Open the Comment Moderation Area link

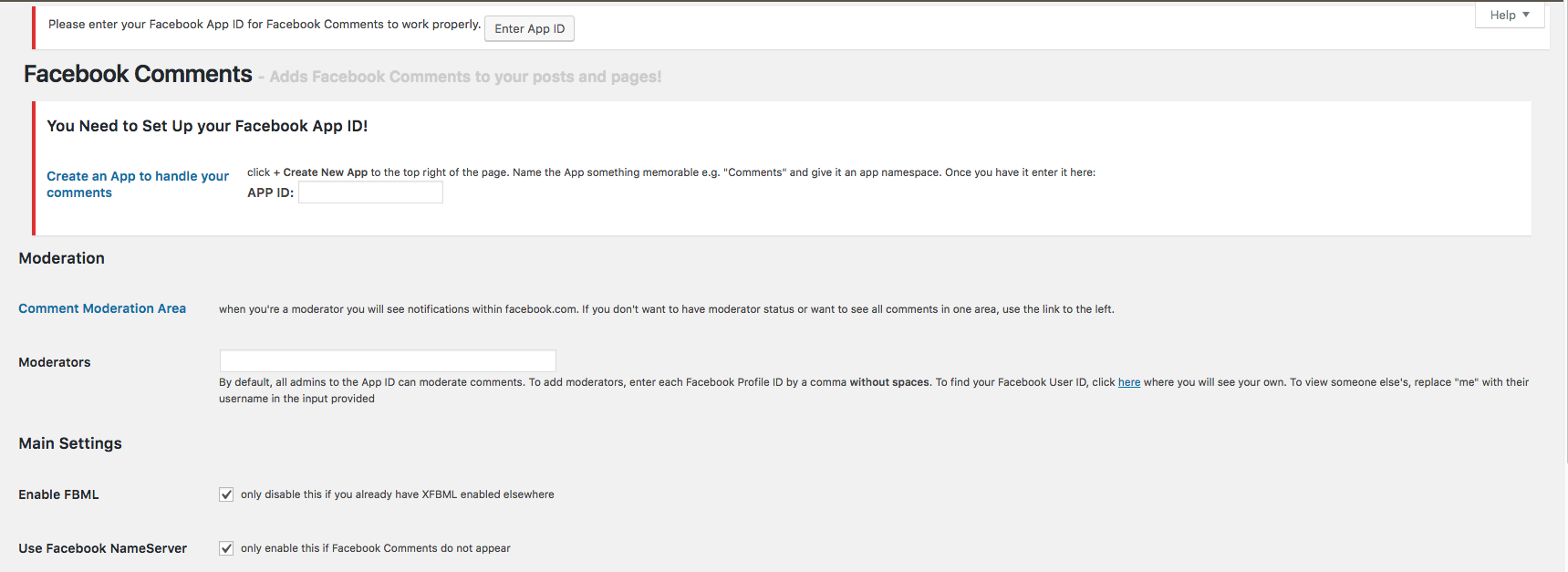coord(102,308)
